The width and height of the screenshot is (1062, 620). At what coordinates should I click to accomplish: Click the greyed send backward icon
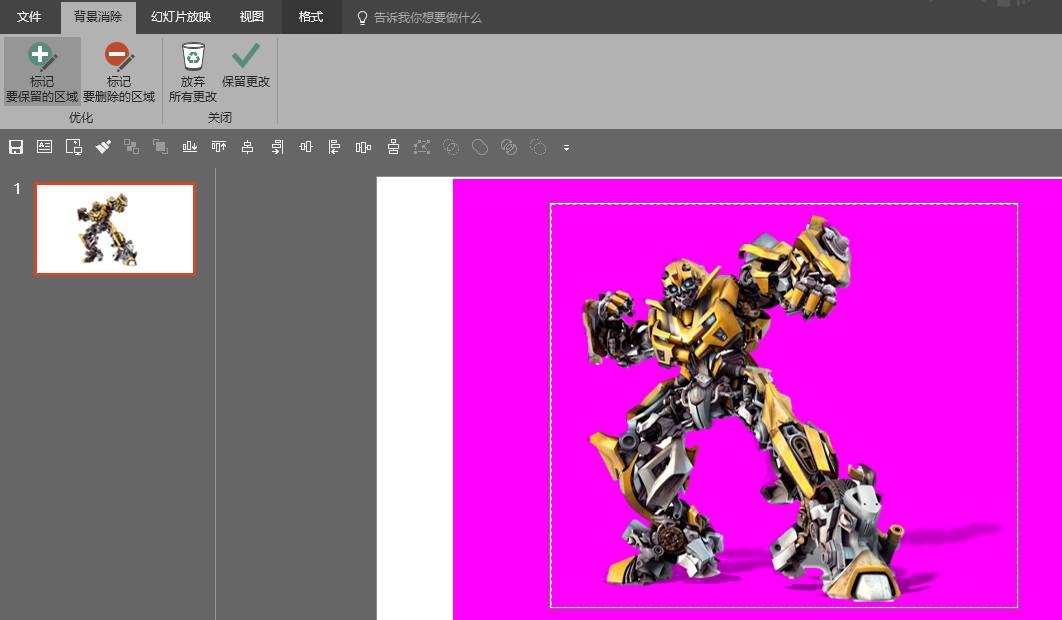161,147
